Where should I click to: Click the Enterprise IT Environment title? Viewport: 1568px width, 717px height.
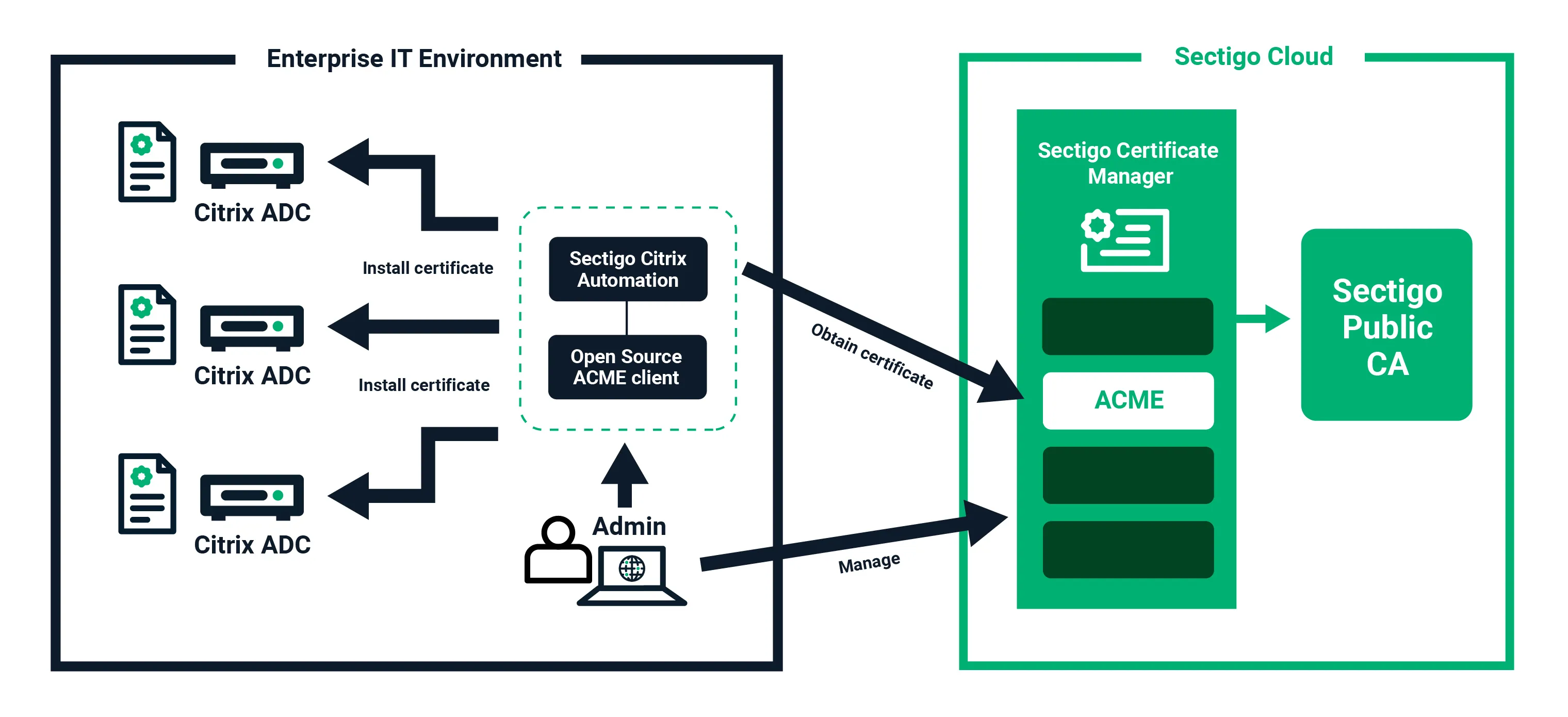coord(414,59)
